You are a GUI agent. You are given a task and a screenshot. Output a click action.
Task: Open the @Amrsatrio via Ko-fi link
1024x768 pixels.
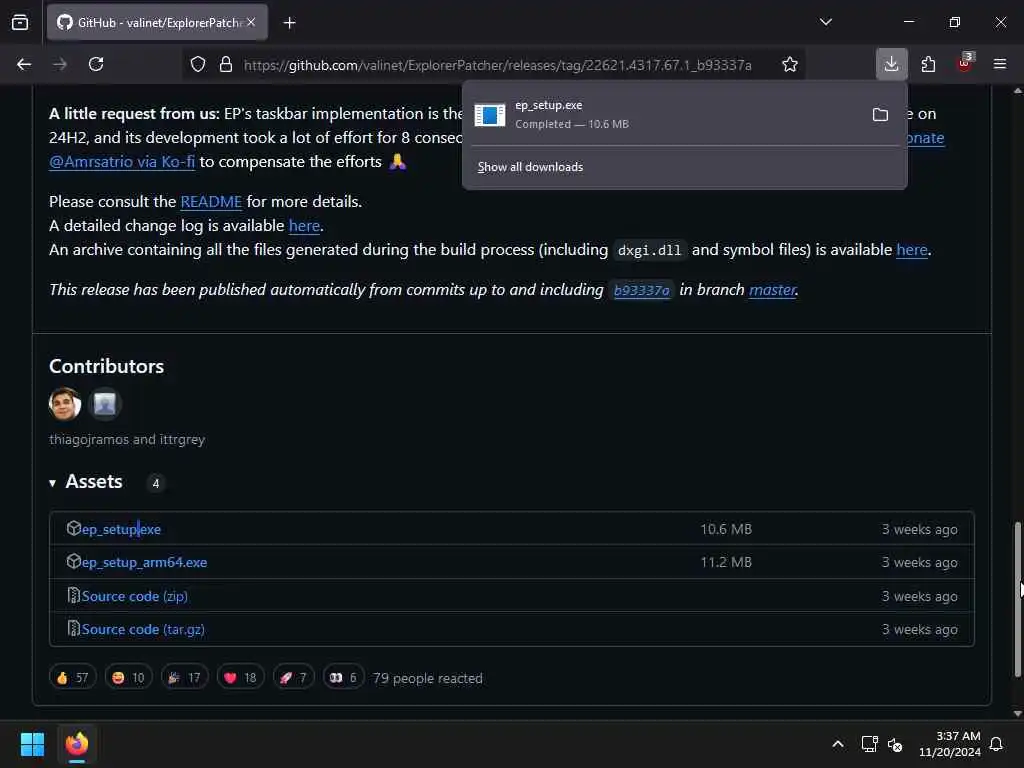click(122, 162)
